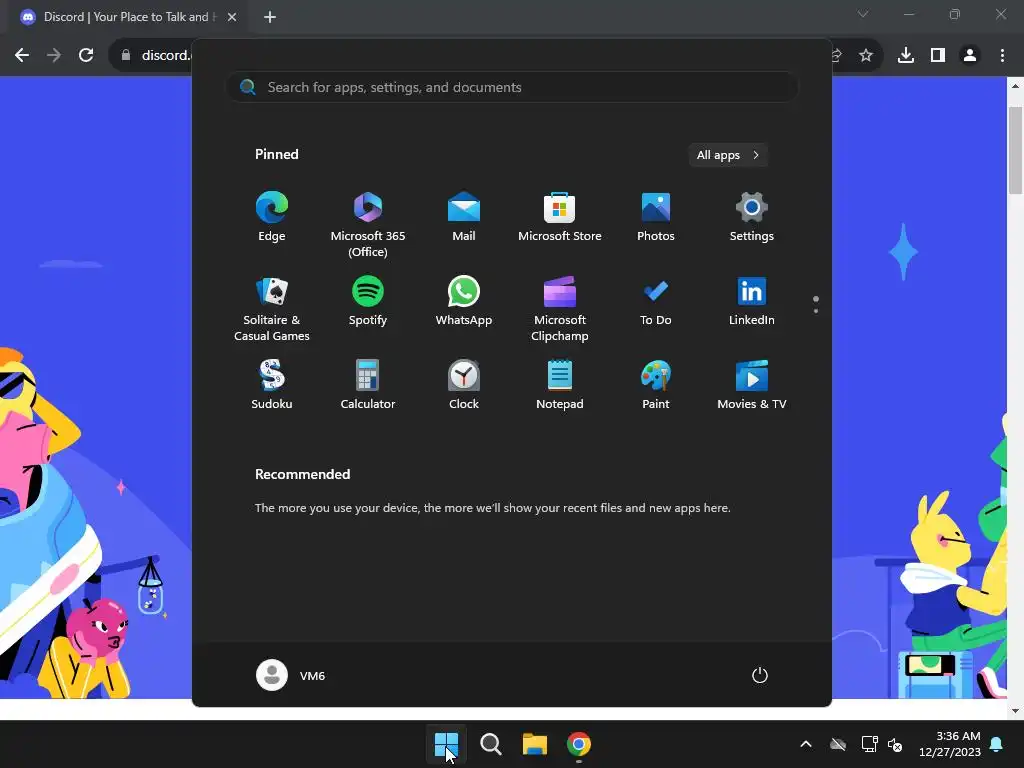Image resolution: width=1024 pixels, height=768 pixels.
Task: Click the OneDrive tray icon
Action: click(x=838, y=744)
